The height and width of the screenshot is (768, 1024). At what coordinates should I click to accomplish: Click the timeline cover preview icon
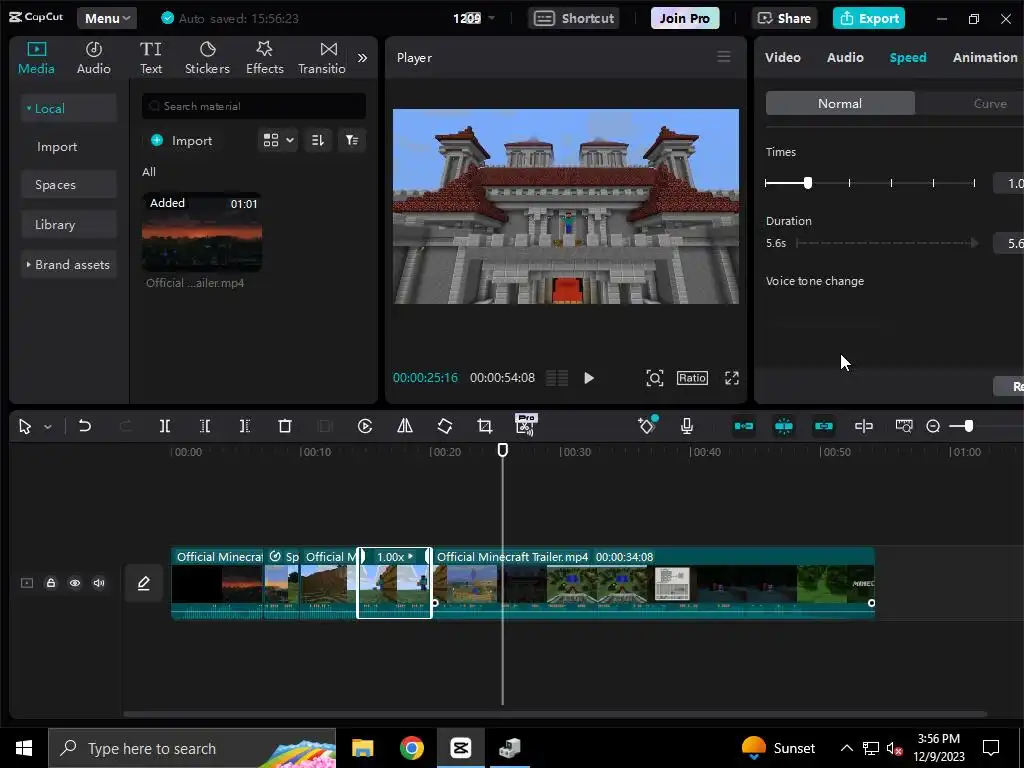click(x=904, y=426)
